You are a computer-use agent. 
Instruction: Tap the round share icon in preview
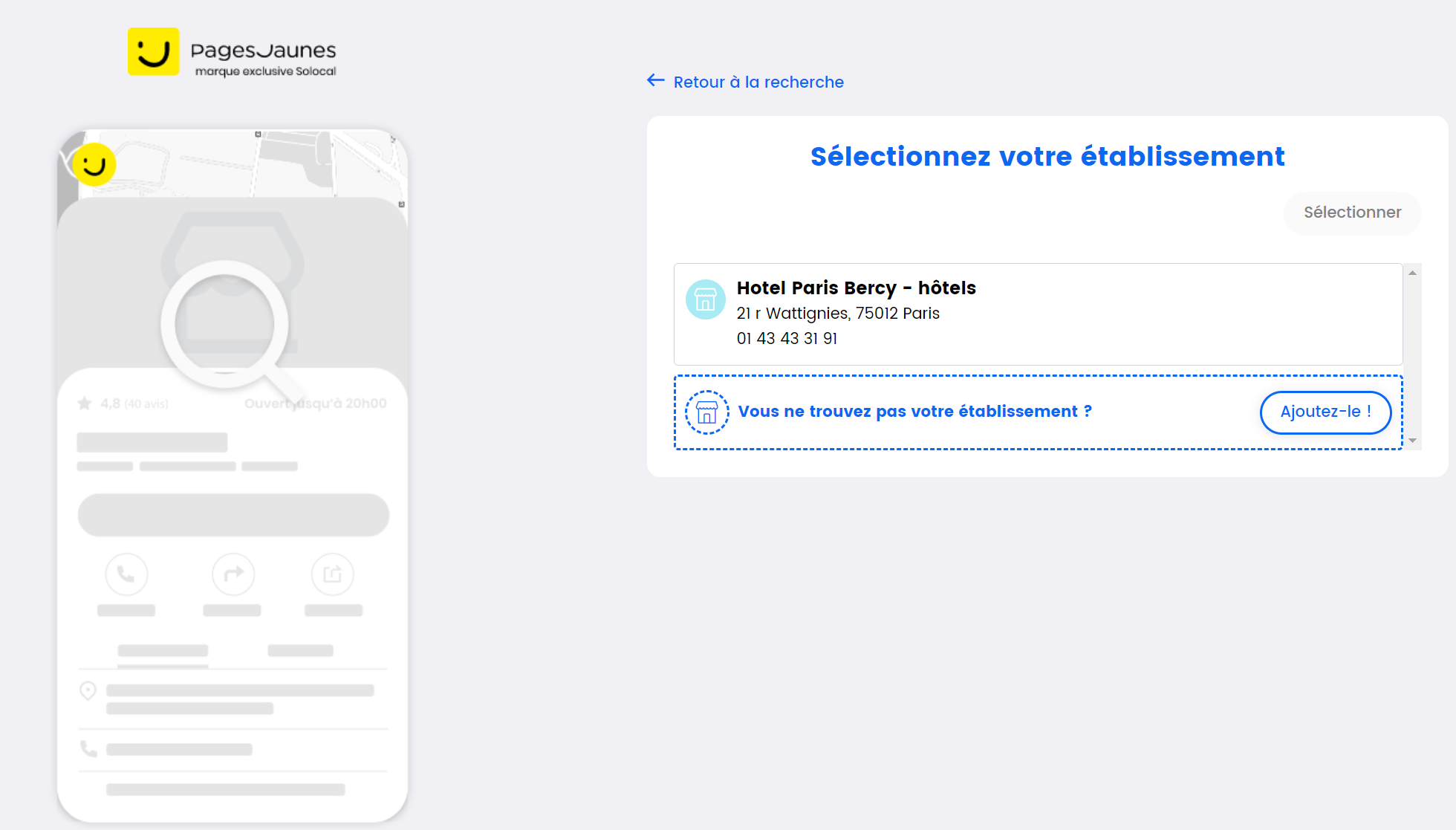[333, 574]
